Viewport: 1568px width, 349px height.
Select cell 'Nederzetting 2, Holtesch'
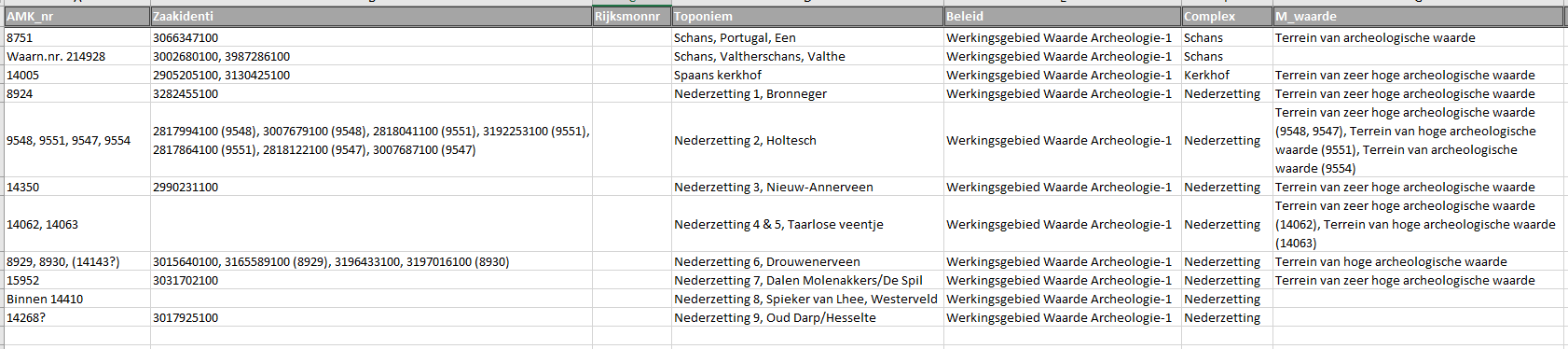pyautogui.click(x=807, y=140)
